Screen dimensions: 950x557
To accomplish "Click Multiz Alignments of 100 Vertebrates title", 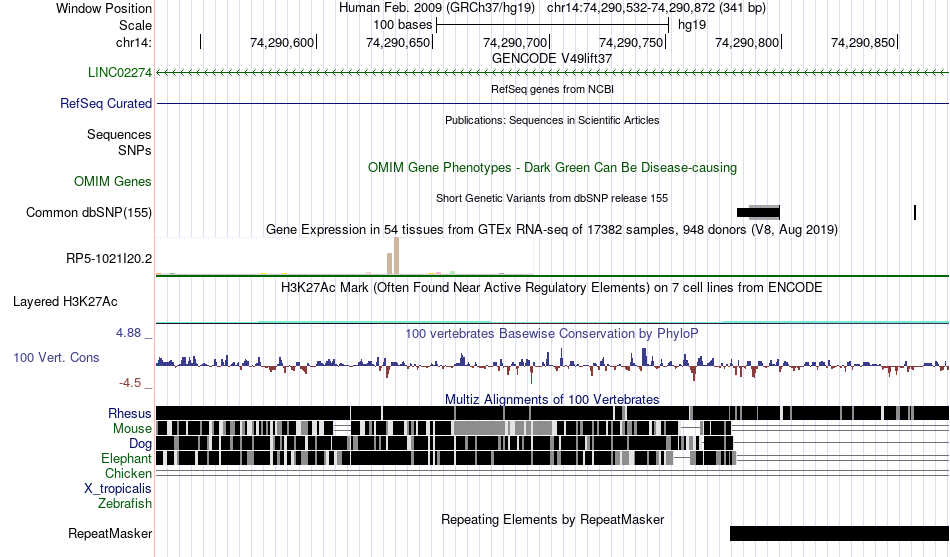I will pos(552,399).
